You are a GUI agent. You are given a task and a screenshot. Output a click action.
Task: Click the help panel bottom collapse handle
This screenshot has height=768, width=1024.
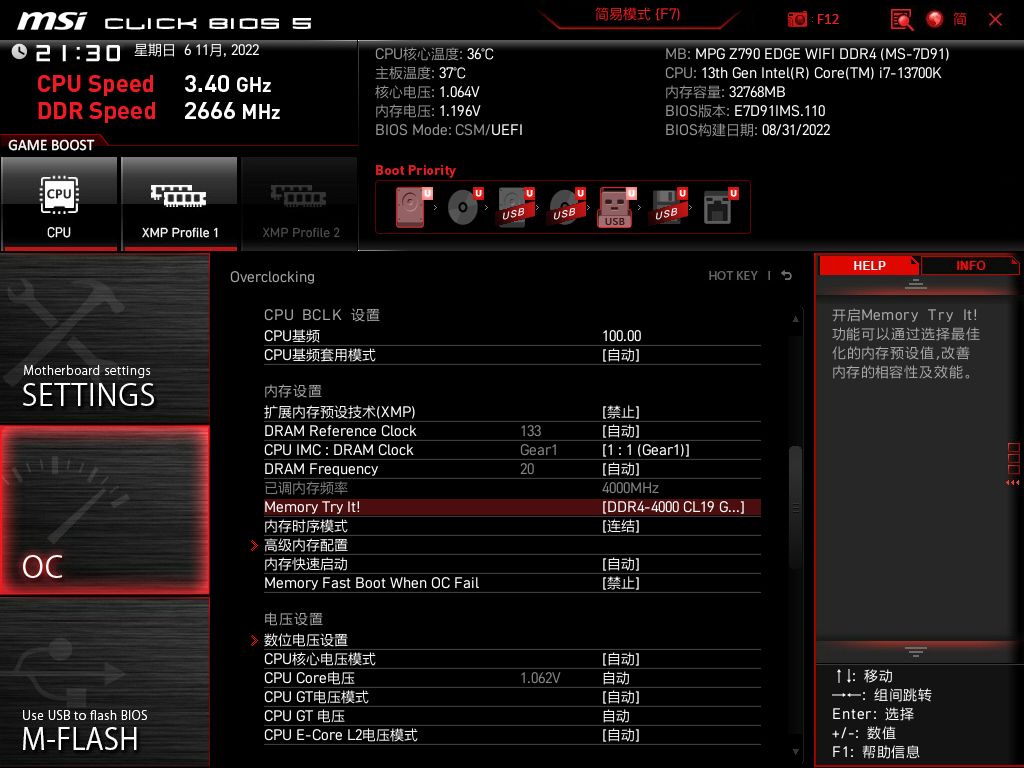(x=916, y=651)
